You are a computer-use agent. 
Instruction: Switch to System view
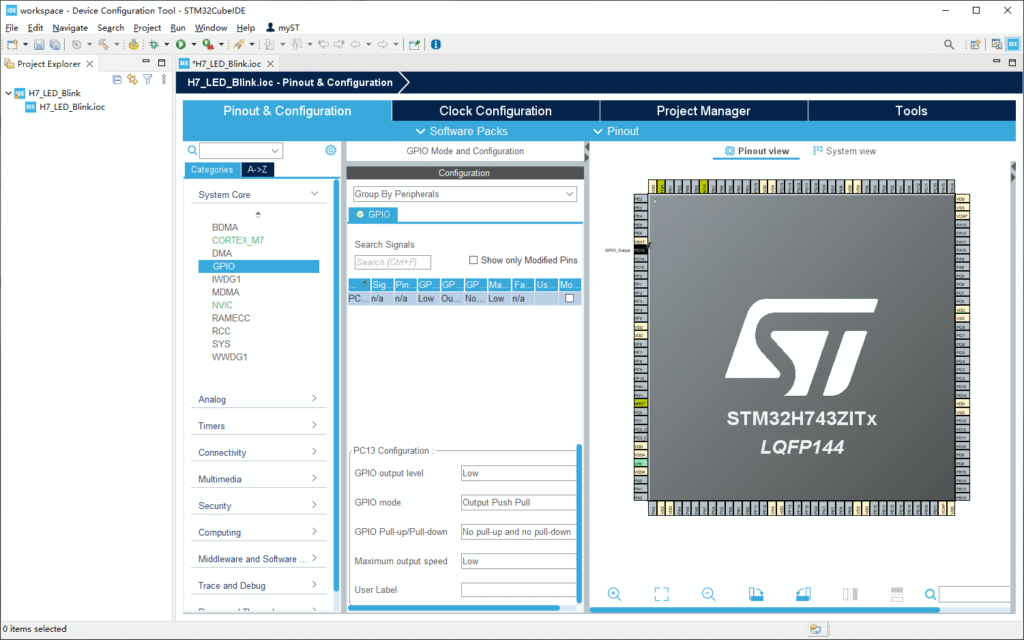[x=844, y=151]
